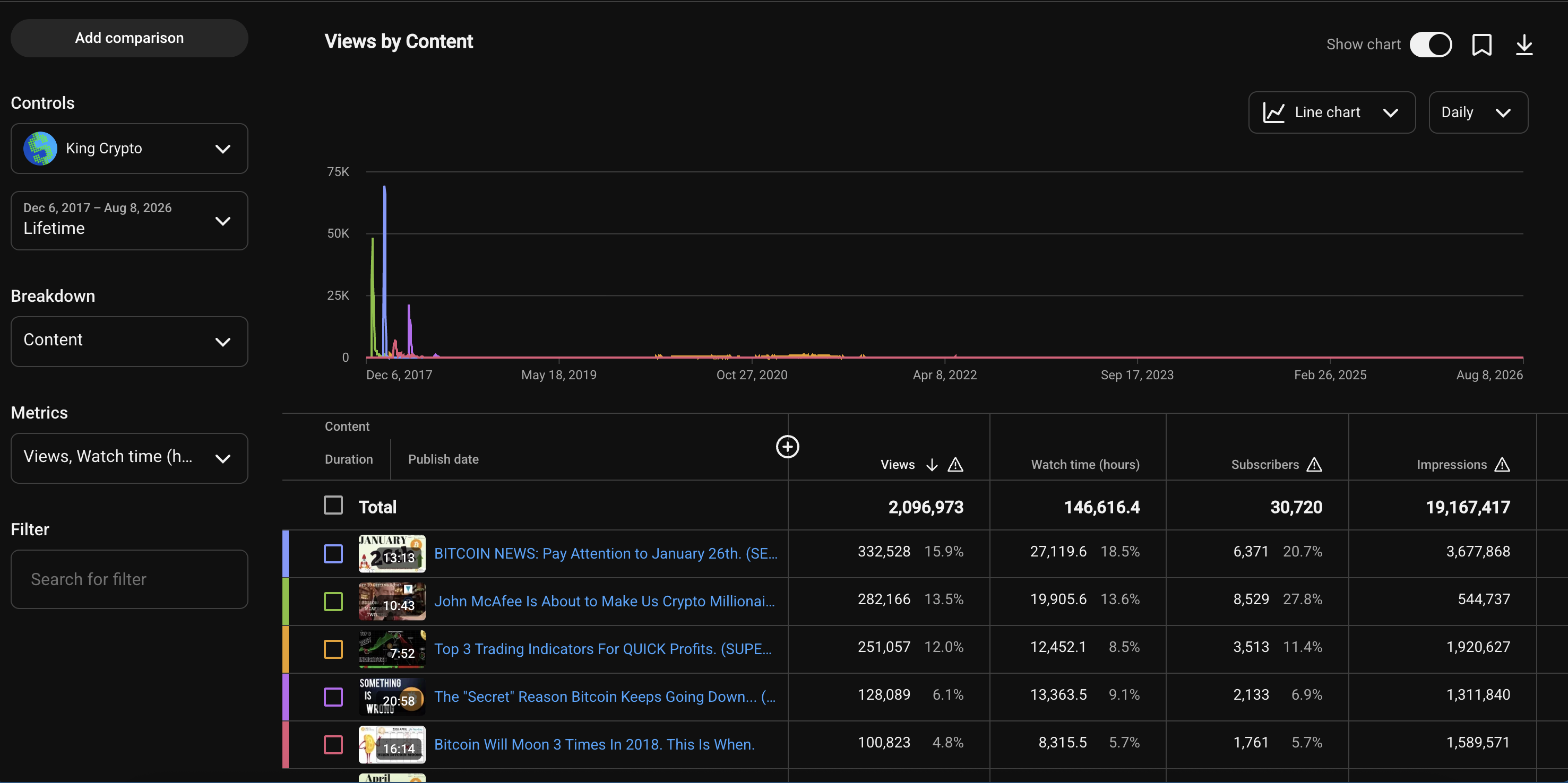
Task: Expand the Lifetime date range dropdown
Action: pyautogui.click(x=129, y=221)
